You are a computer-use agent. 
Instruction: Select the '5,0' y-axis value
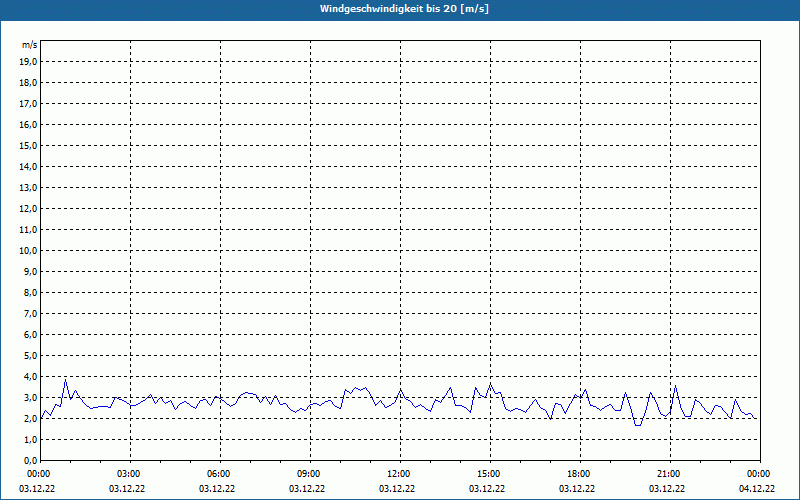pos(31,356)
